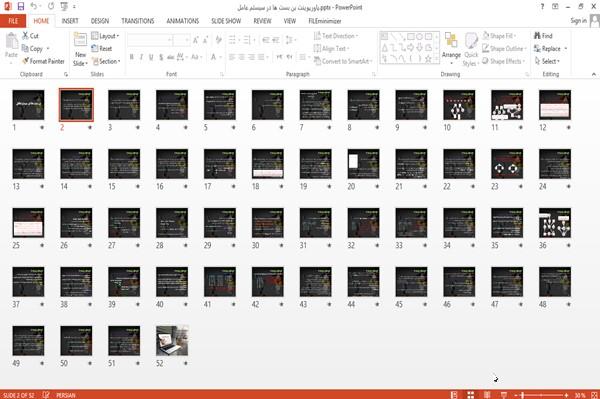Screen dimensions: 600x399
Task: Toggle Italic formatting
Action: [x=141, y=57]
